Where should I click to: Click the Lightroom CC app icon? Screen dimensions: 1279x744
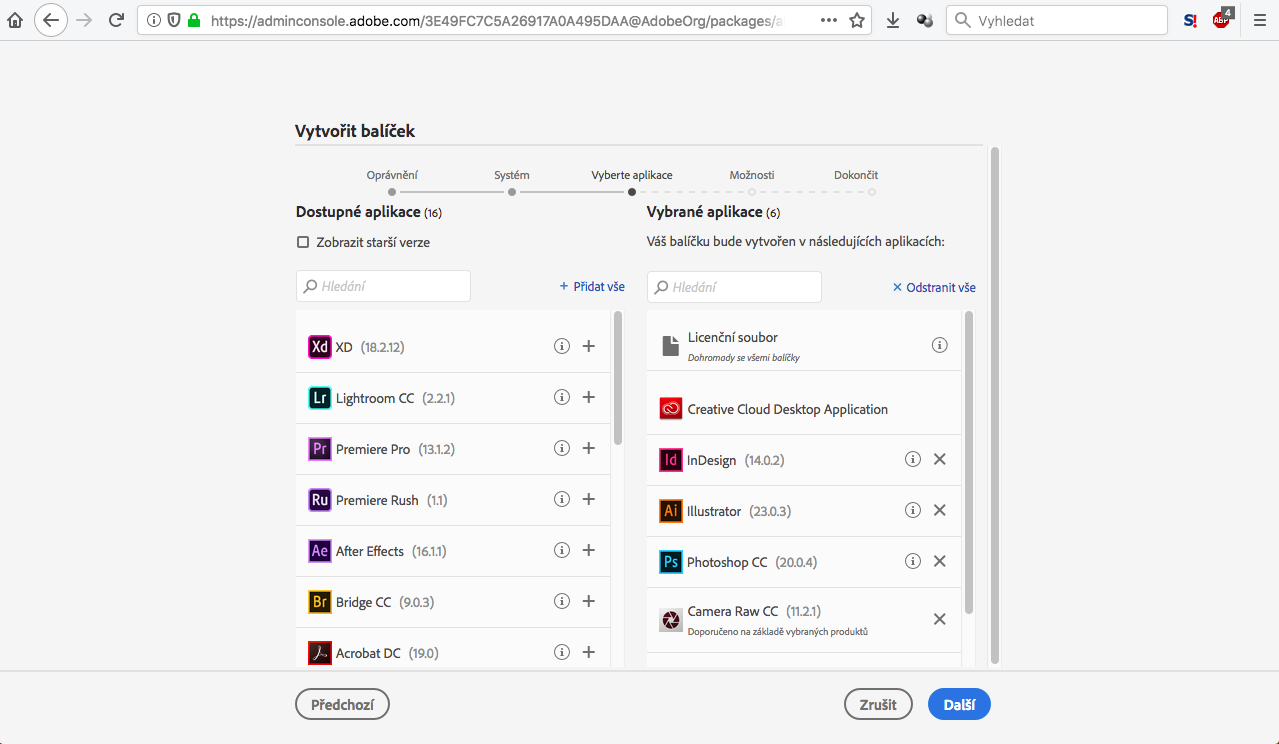pos(320,398)
